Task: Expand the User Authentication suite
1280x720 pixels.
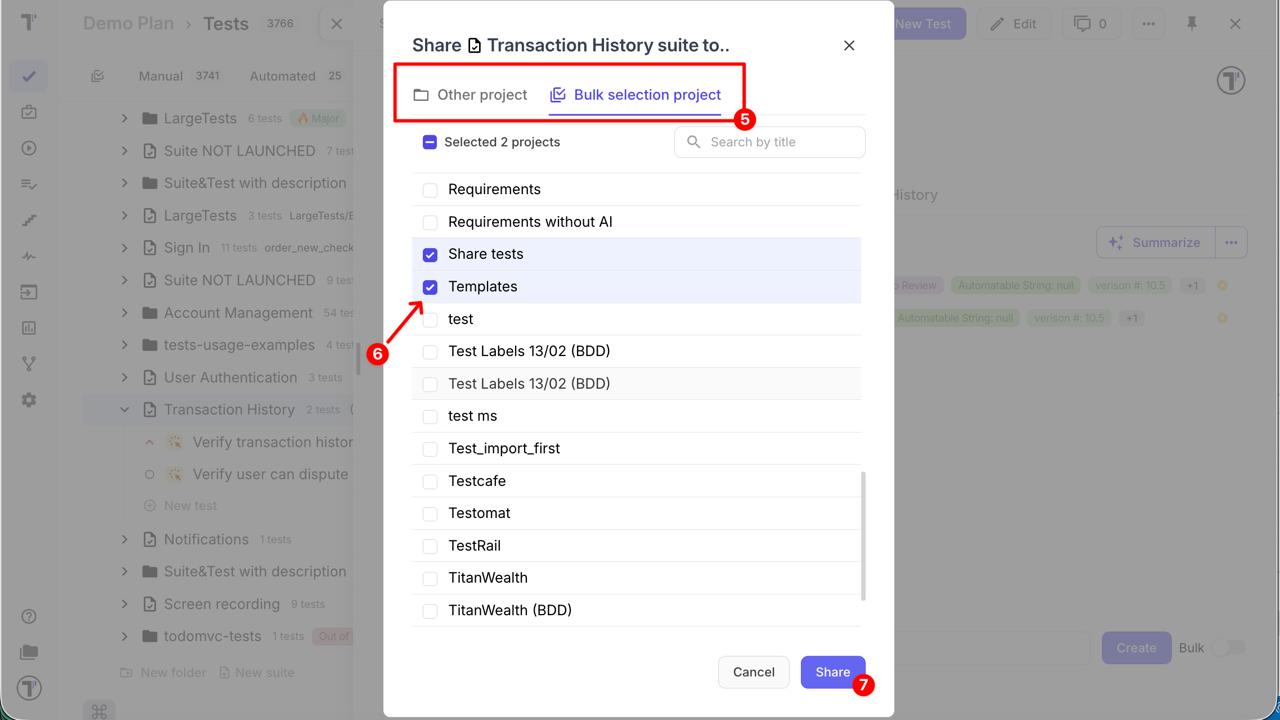Action: pyautogui.click(x=125, y=378)
